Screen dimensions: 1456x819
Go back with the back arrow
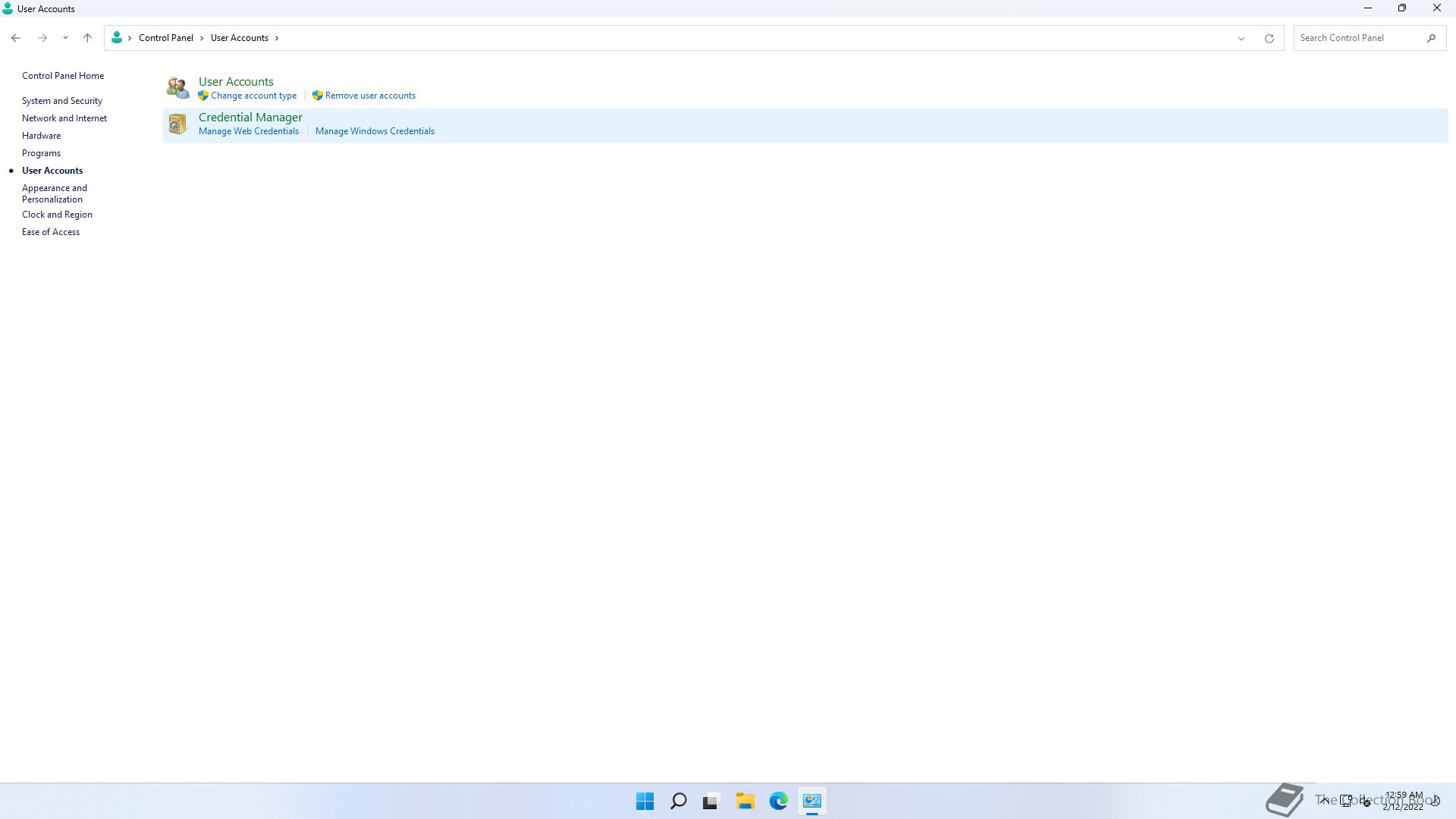(x=16, y=38)
